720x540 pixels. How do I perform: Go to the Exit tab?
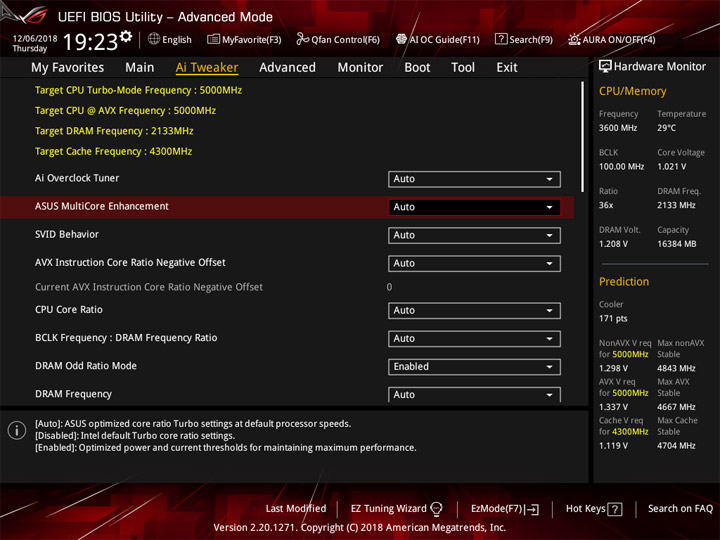coord(506,68)
